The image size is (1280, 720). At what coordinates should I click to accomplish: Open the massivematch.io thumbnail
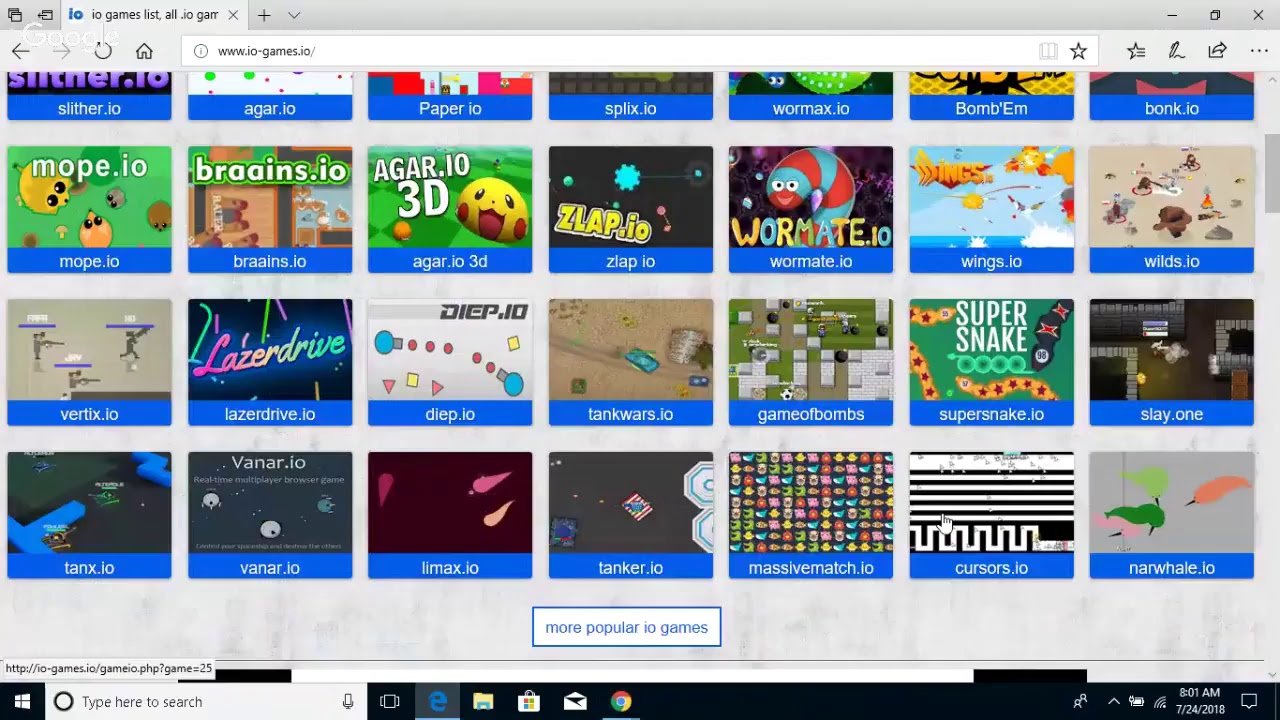pos(811,503)
